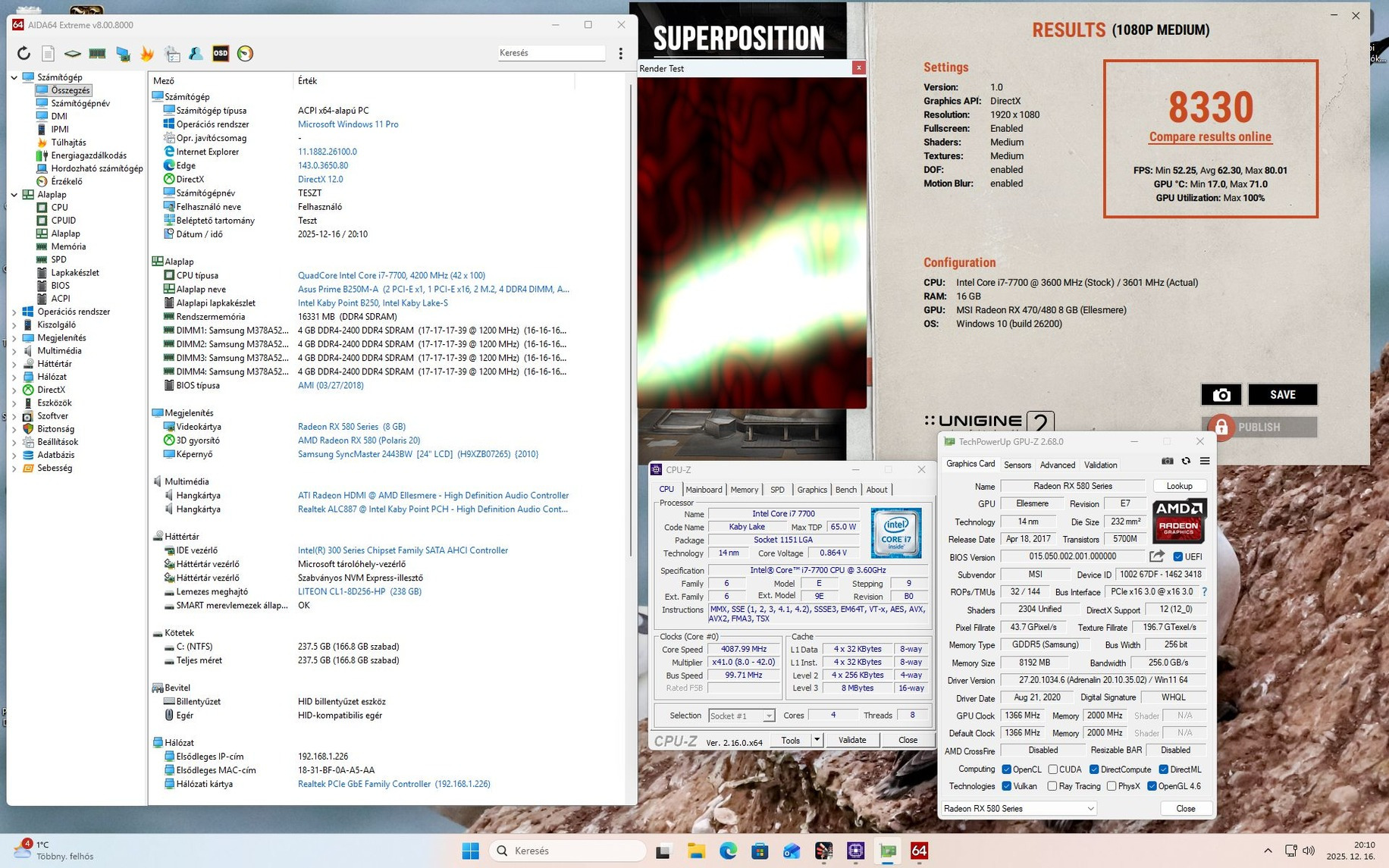Open the three-dot menu in AIDA64
1389x868 pixels.
(621, 53)
